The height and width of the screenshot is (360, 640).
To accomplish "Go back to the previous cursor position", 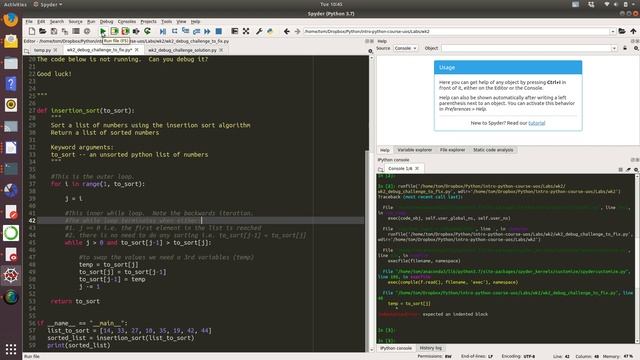I will pyautogui.click(x=287, y=31).
